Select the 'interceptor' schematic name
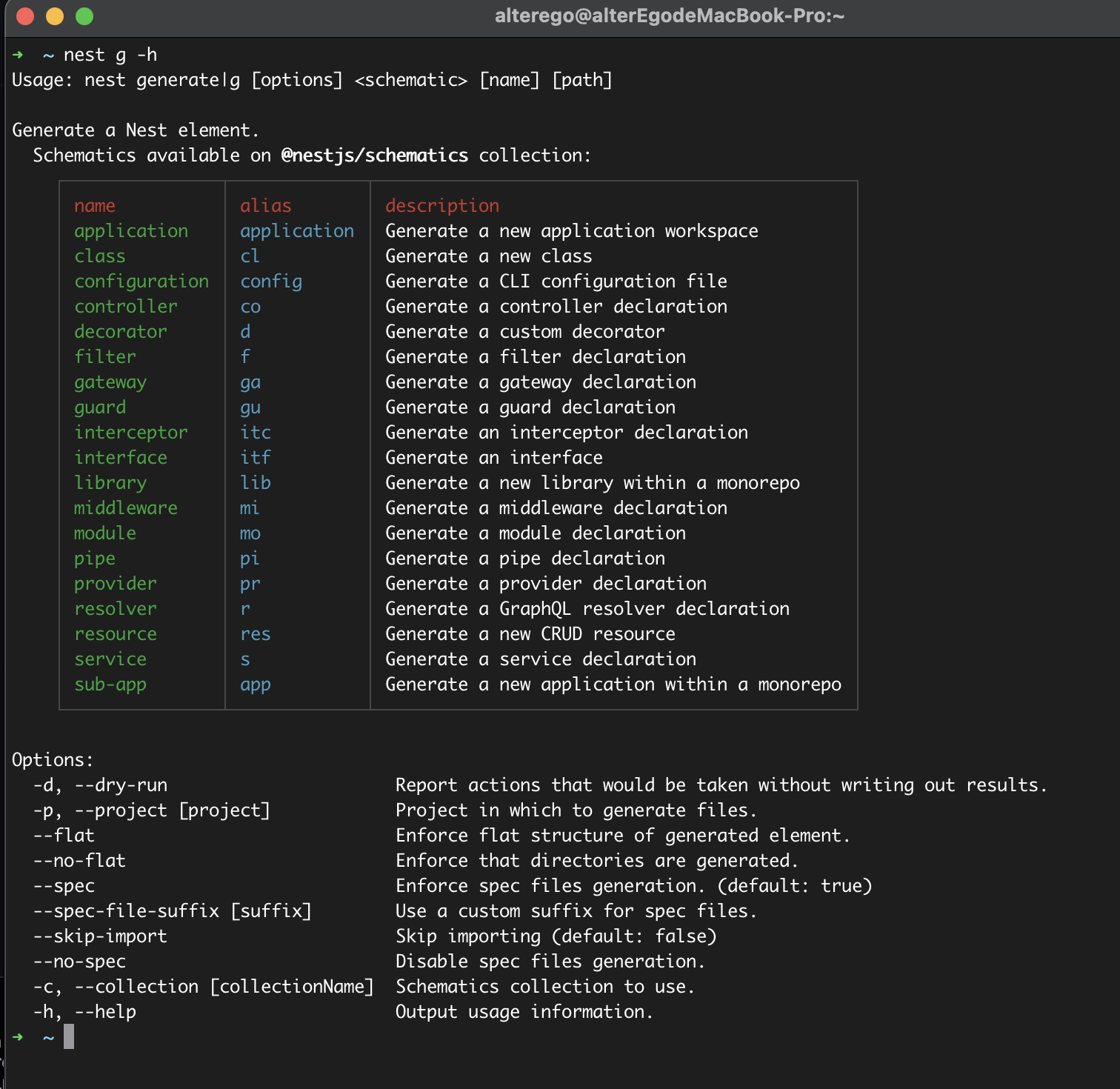This screenshot has height=1089, width=1120. pos(131,433)
